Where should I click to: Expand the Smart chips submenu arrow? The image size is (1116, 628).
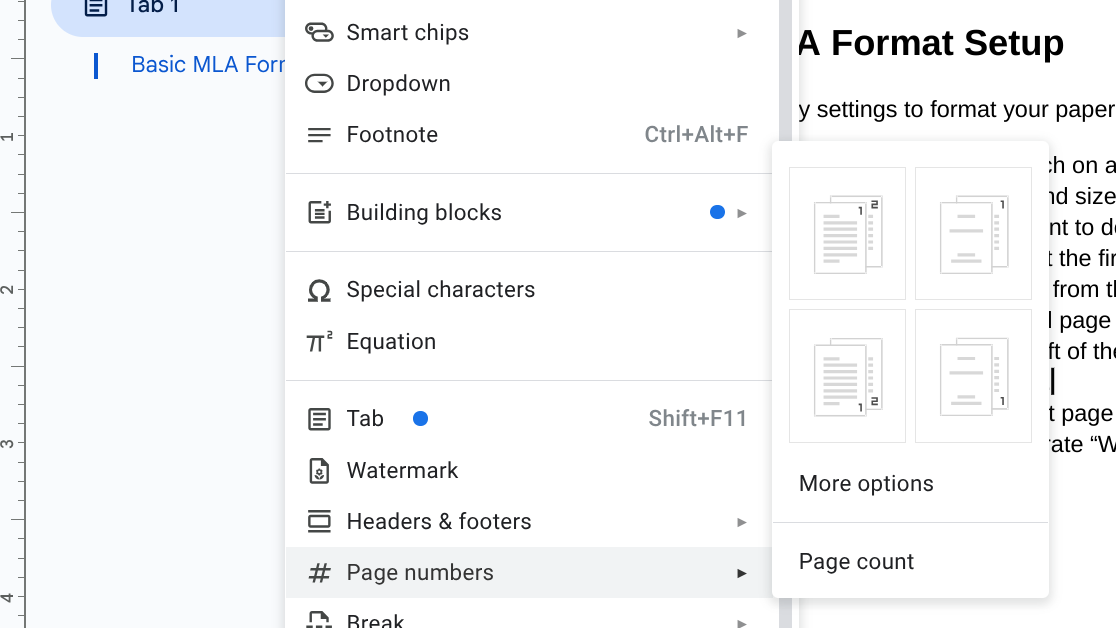coord(741,33)
